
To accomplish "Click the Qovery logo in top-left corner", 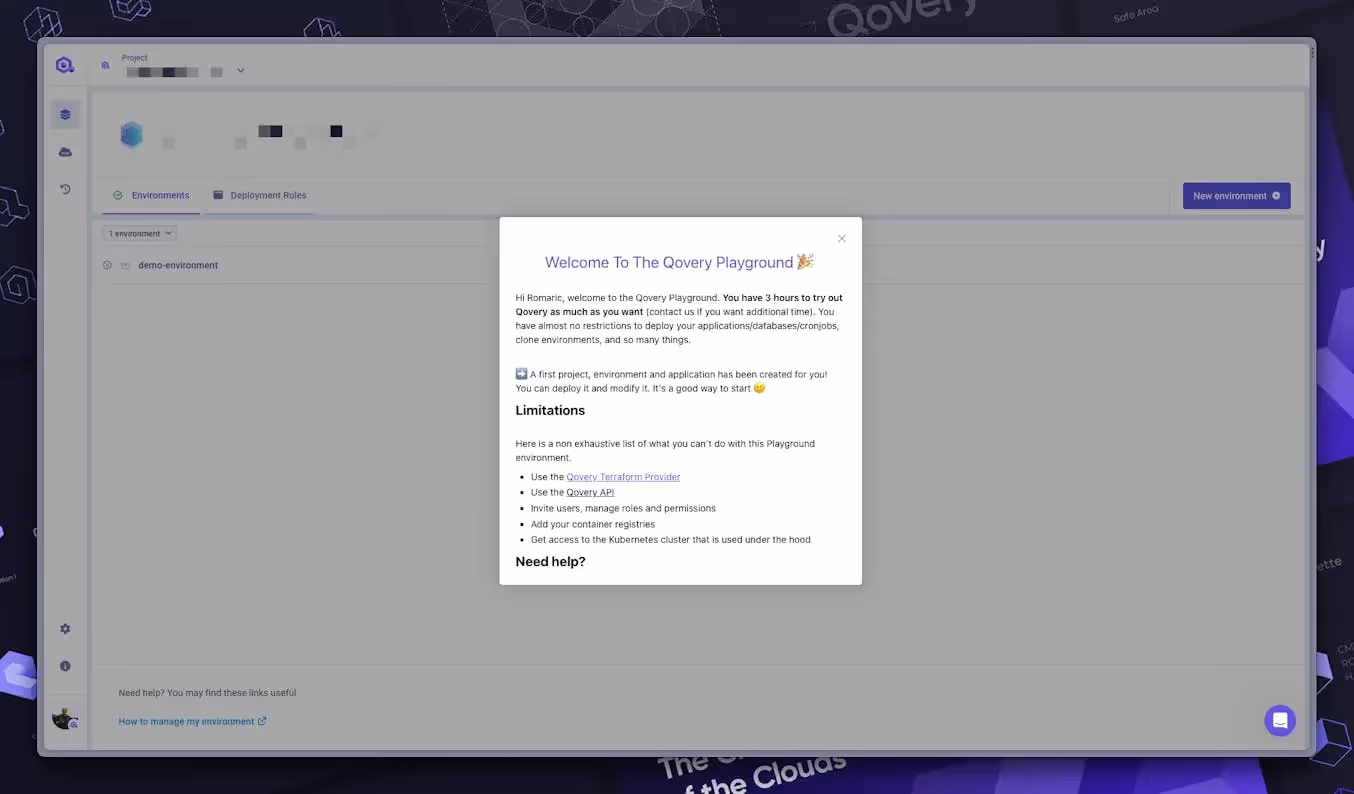I will tap(65, 65).
